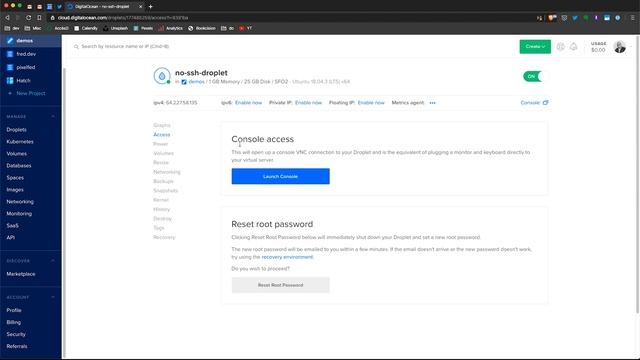Open Security in the account section
Image resolution: width=640 pixels, height=360 pixels.
[16, 334]
